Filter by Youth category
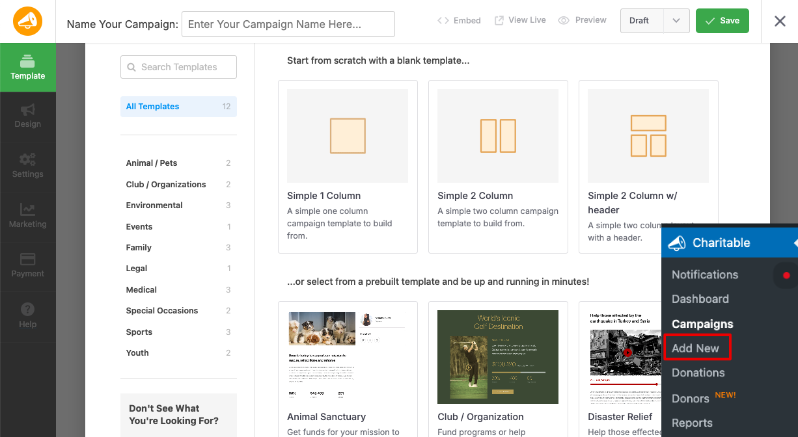The height and width of the screenshot is (437, 798). click(x=179, y=353)
